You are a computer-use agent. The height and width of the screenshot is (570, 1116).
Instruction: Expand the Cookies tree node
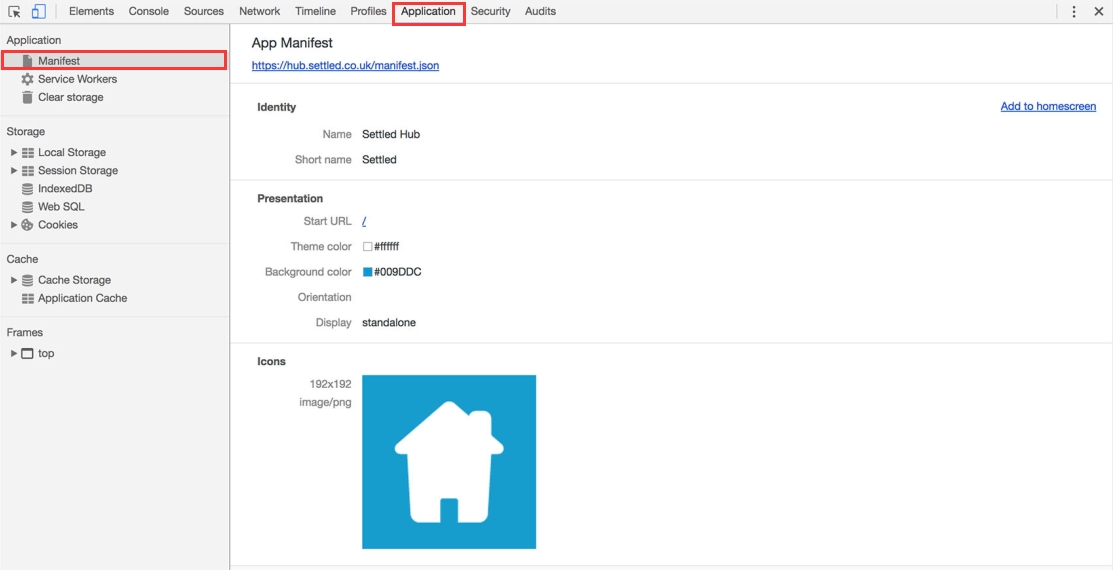(x=14, y=225)
